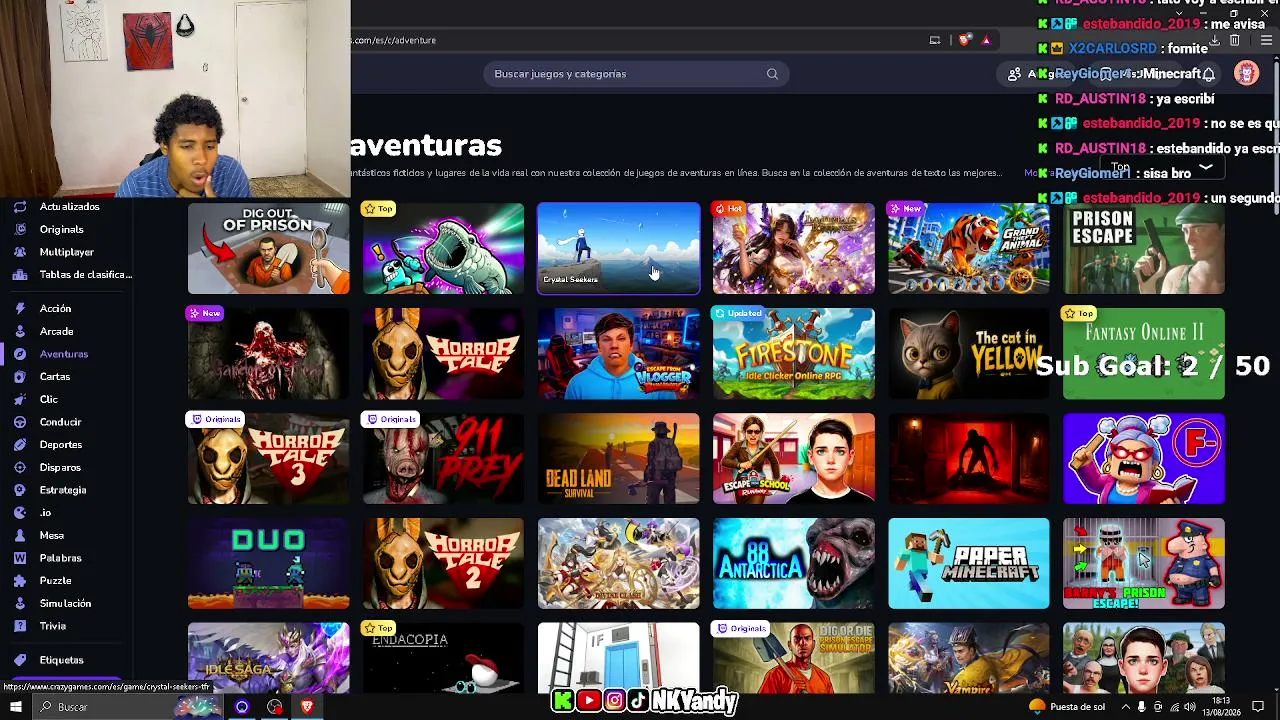1280x720 pixels.
Task: Open the Multiplayer category link
Action: coord(67,252)
